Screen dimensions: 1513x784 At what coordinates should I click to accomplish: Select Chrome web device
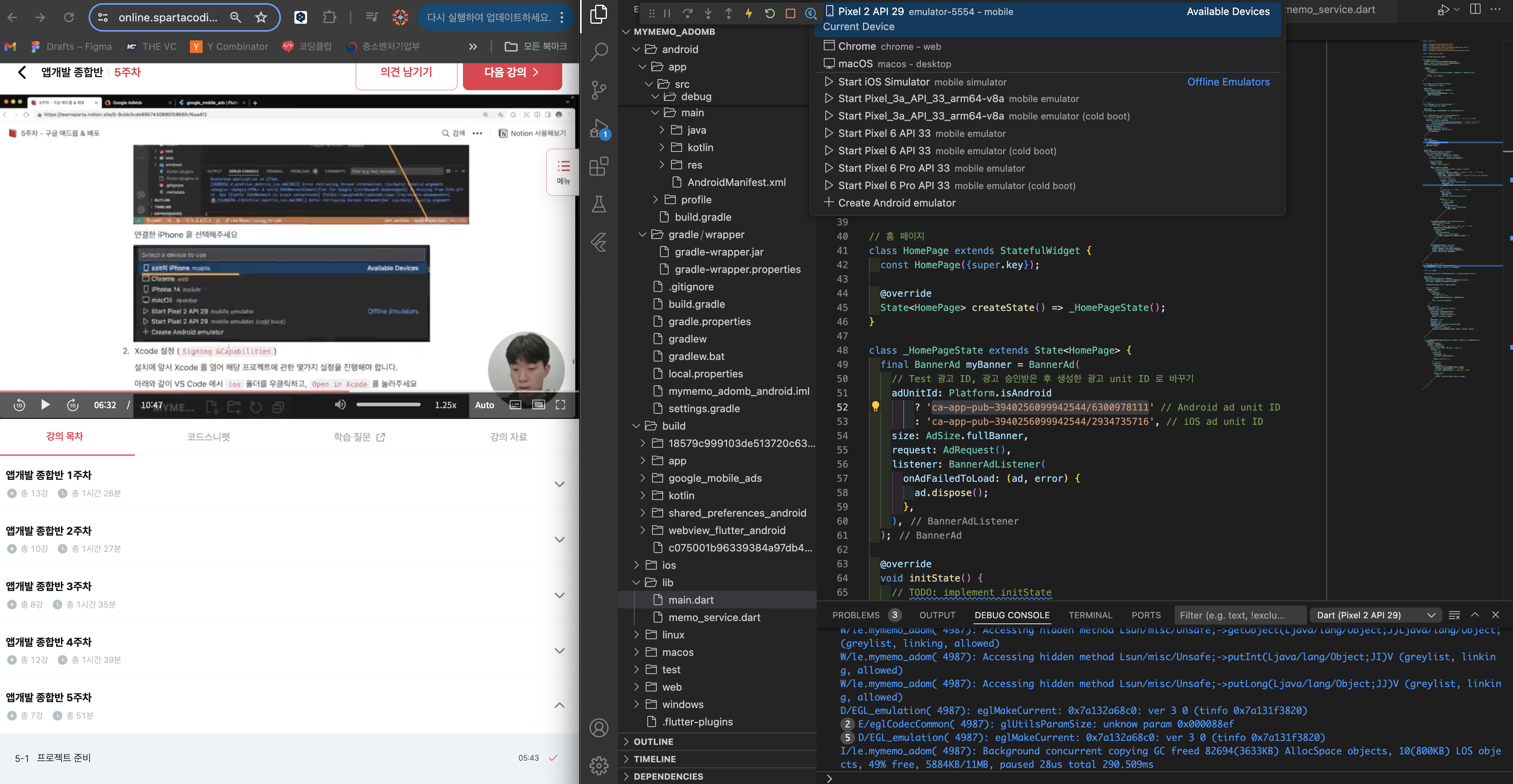1047,46
